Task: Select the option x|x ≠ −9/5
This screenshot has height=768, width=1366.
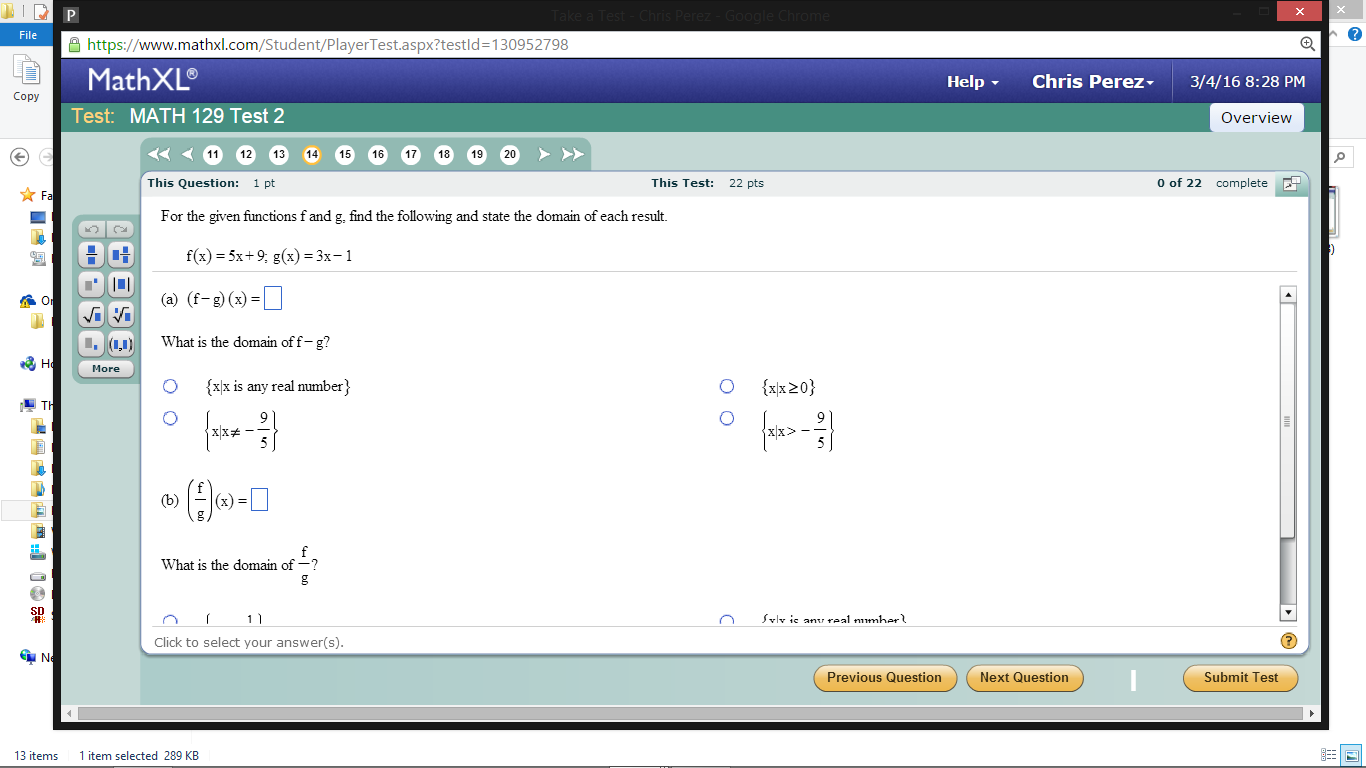Action: click(170, 418)
